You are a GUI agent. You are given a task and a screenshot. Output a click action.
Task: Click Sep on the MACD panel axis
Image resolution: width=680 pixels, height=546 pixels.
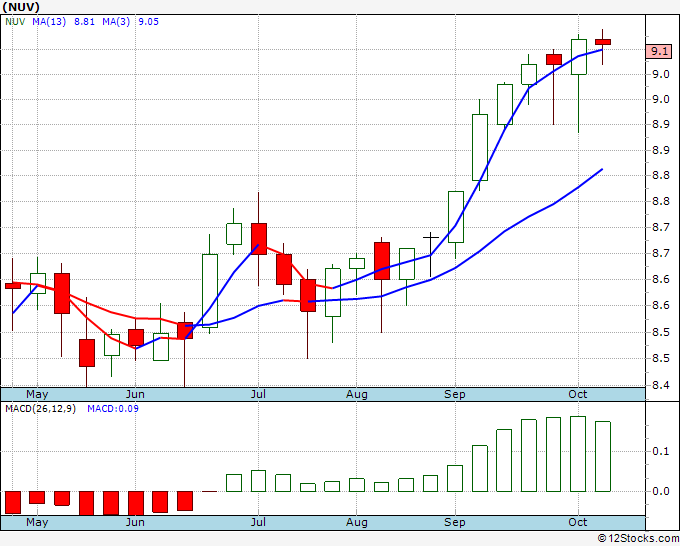click(454, 522)
